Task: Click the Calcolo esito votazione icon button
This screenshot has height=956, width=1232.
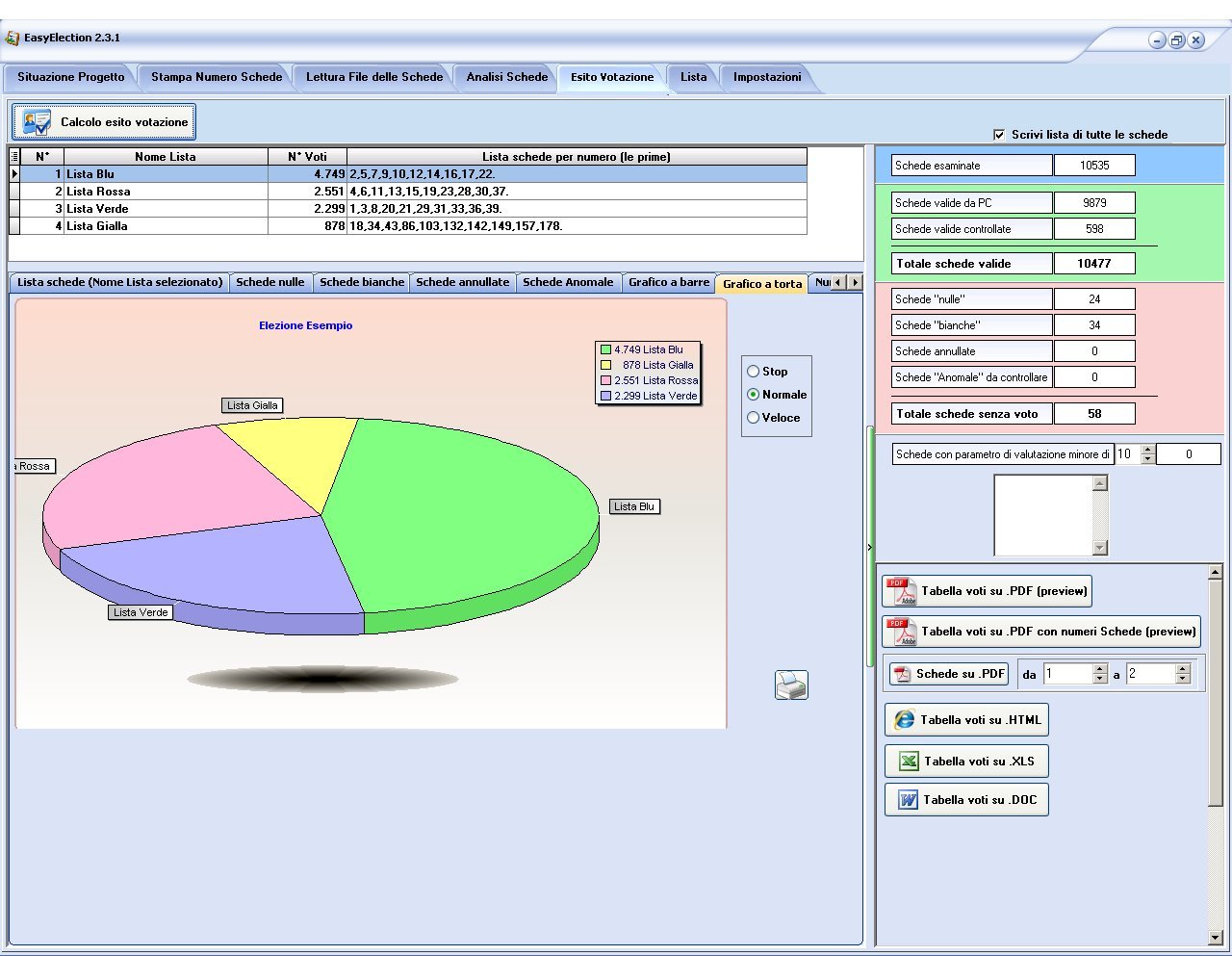Action: [104, 122]
